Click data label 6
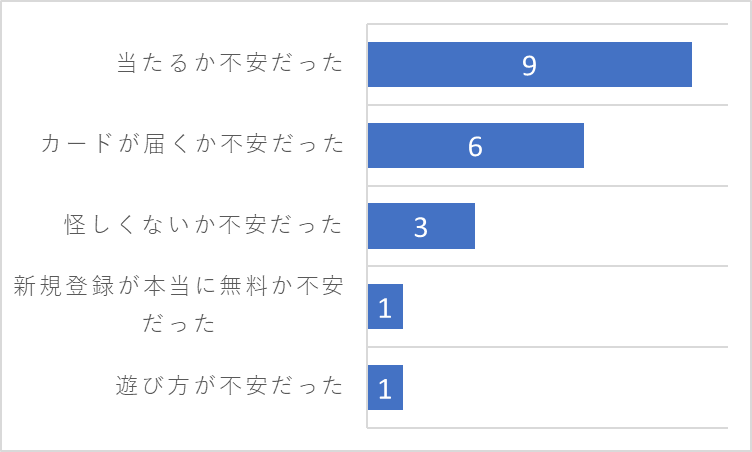The width and height of the screenshot is (752, 452). [475, 146]
